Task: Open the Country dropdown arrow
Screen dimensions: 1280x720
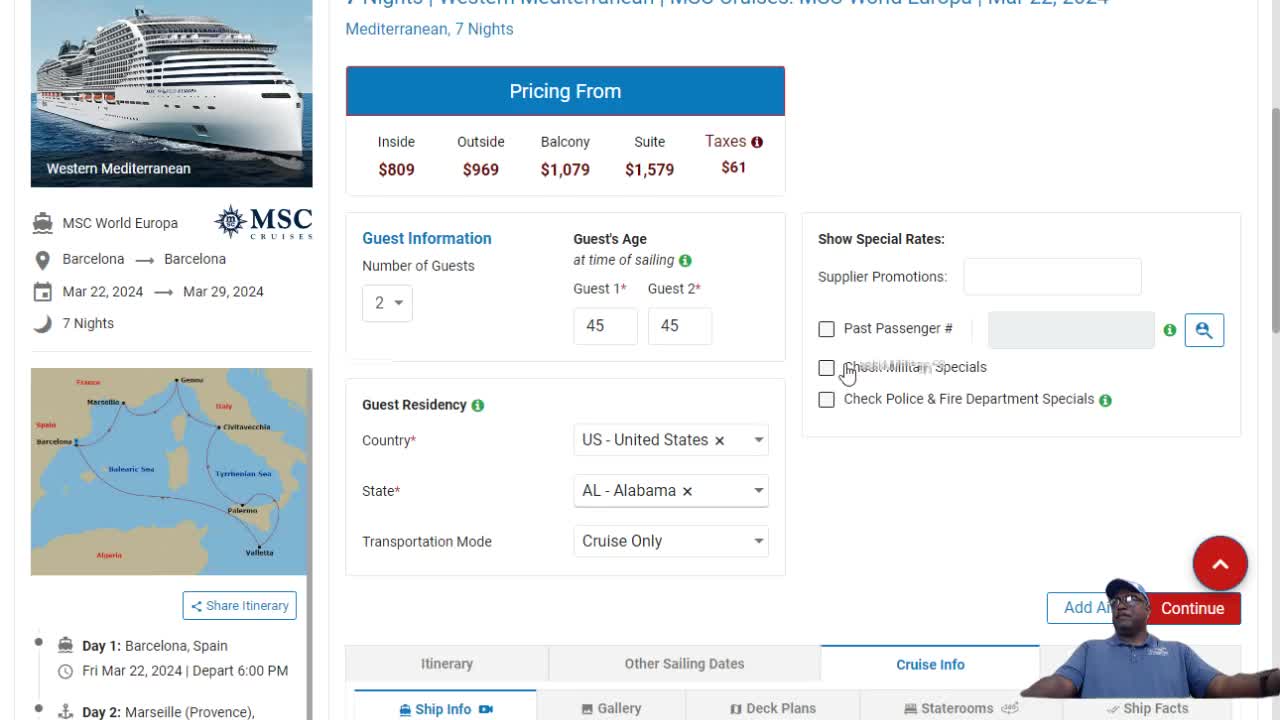Action: (x=759, y=440)
